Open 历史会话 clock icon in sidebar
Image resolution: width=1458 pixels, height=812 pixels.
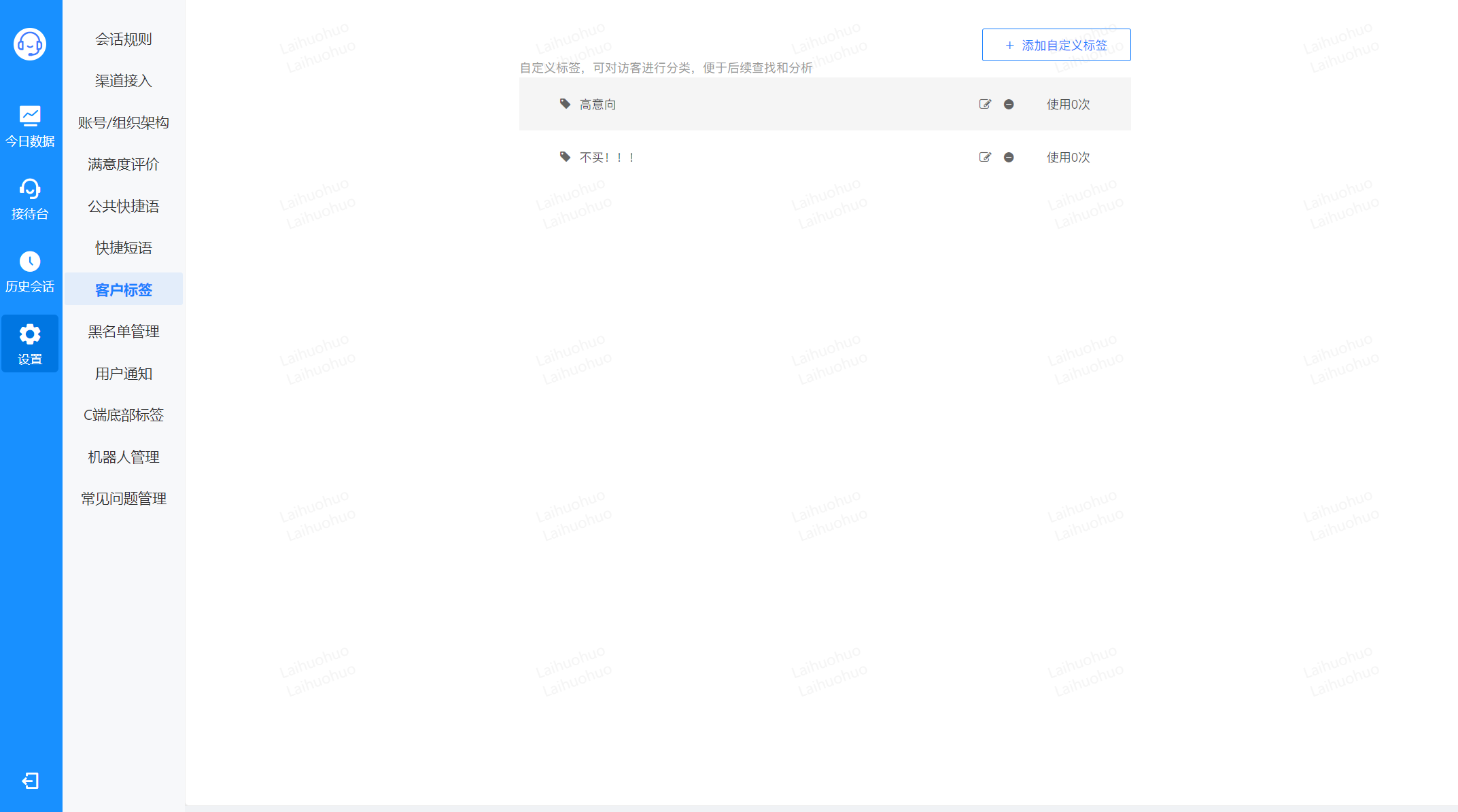30,262
